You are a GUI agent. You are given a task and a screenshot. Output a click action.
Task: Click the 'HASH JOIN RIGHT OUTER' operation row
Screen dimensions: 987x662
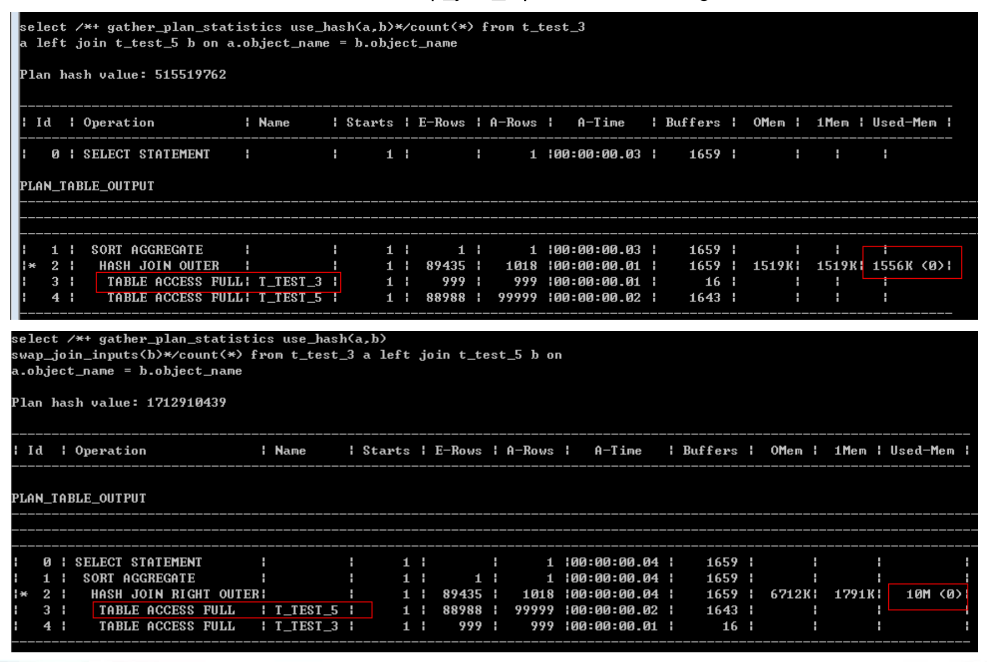pyautogui.click(x=490, y=595)
